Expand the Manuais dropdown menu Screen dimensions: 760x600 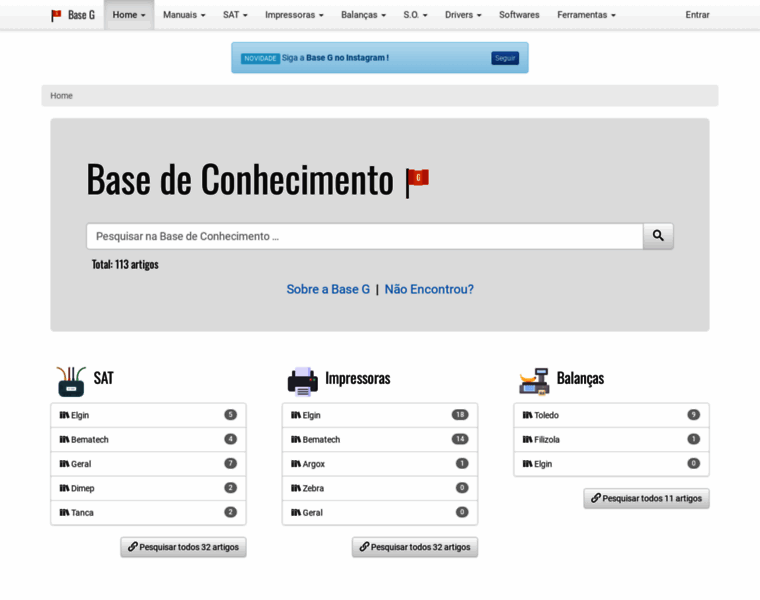(x=184, y=15)
